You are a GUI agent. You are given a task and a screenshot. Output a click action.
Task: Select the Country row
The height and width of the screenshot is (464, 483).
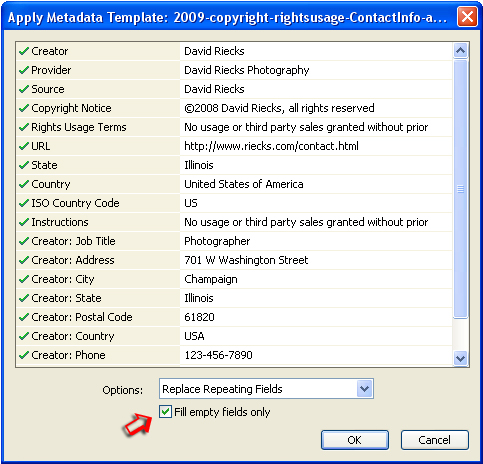coord(234,184)
